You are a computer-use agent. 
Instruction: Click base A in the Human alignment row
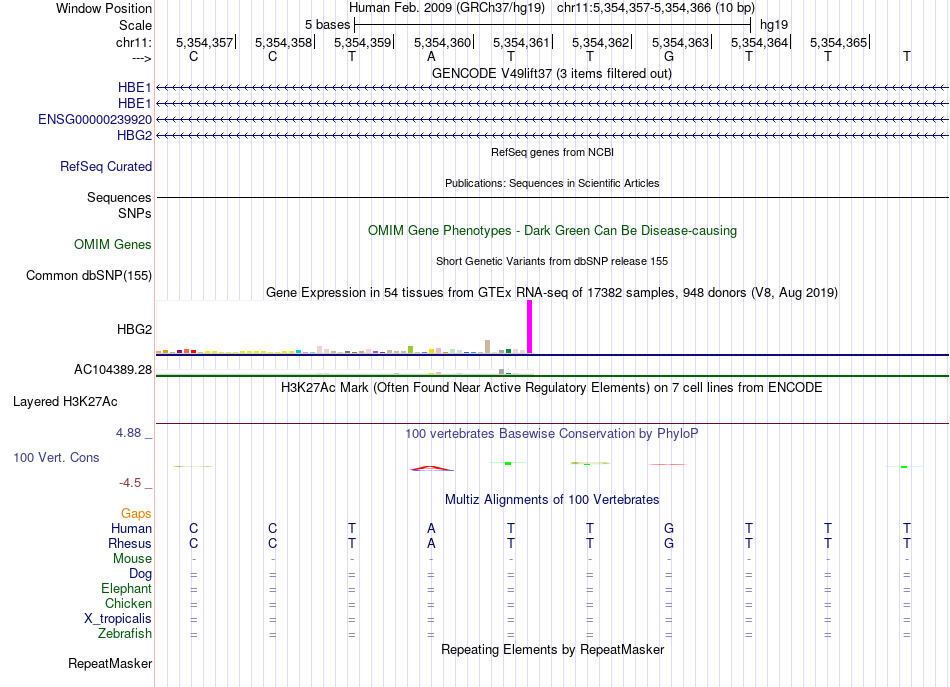point(431,528)
